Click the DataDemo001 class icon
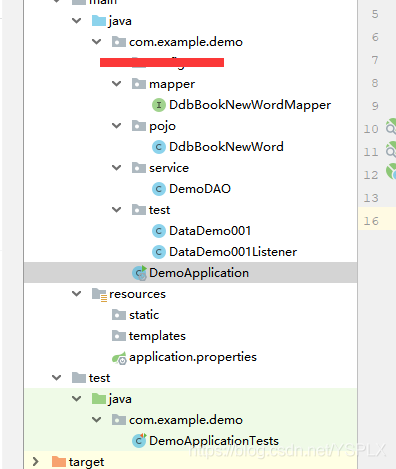This screenshot has height=469, width=396. point(159,231)
